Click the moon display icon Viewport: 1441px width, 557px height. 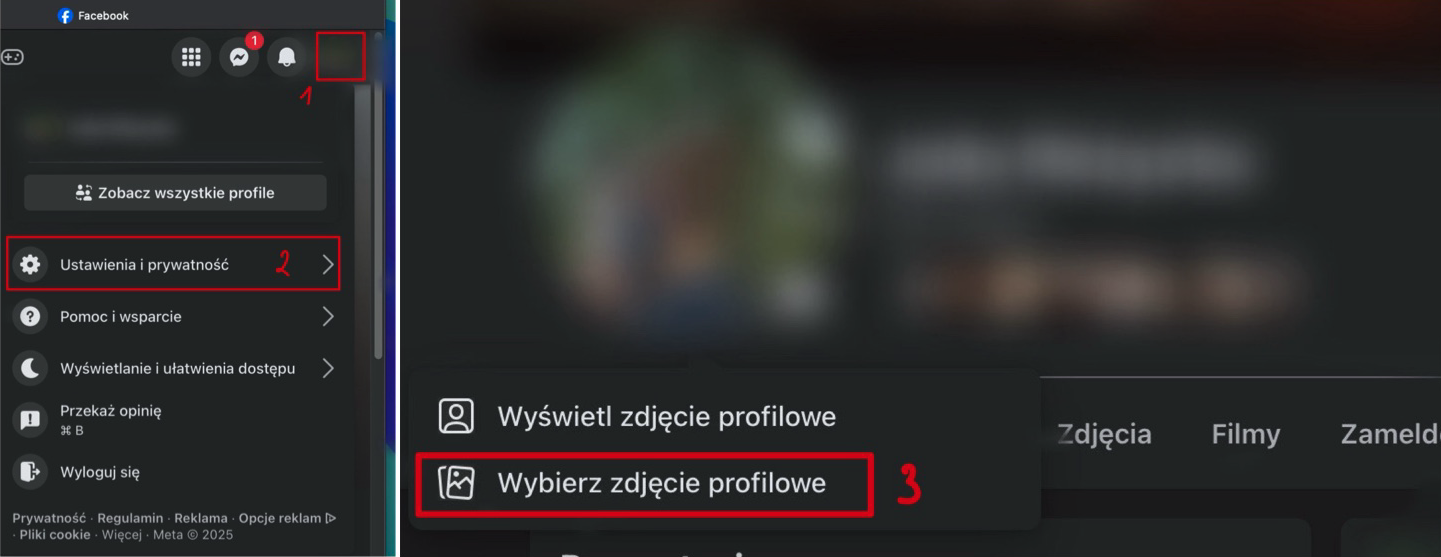pyautogui.click(x=31, y=368)
